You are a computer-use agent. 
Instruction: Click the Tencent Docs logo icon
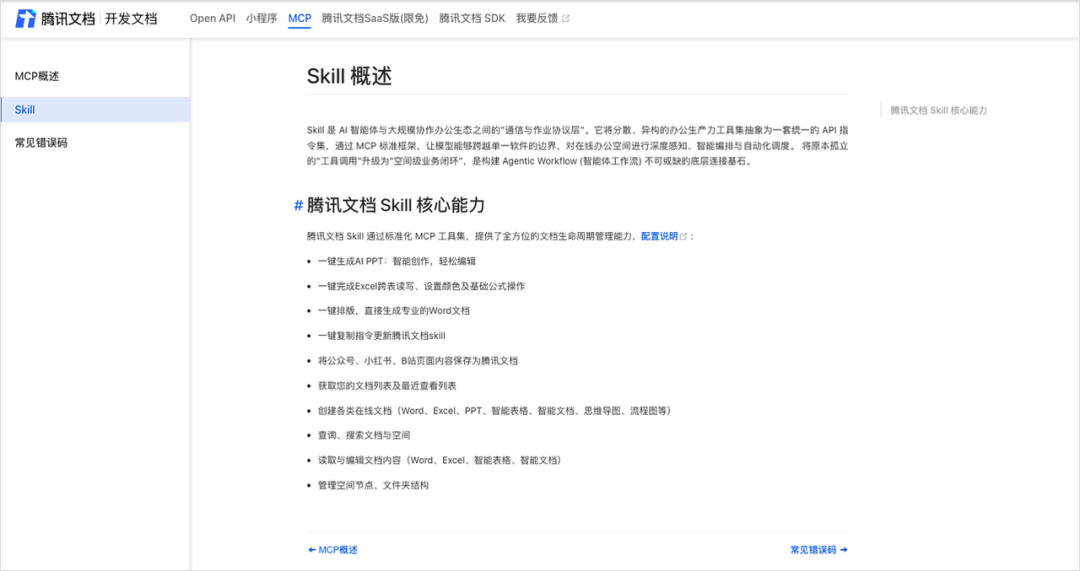pos(25,19)
